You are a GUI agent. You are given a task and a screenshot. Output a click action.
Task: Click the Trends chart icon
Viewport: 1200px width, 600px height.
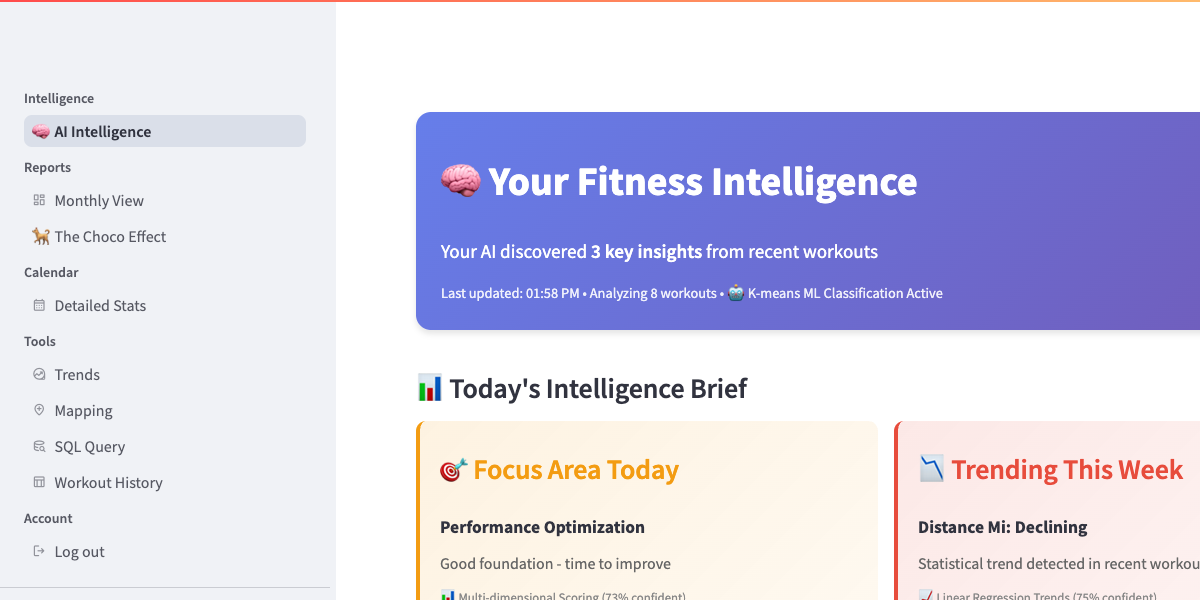39,374
